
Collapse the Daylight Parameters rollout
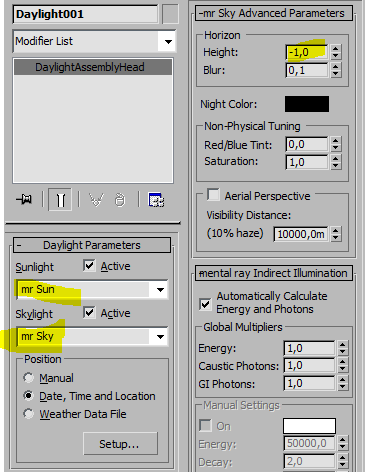[92, 245]
